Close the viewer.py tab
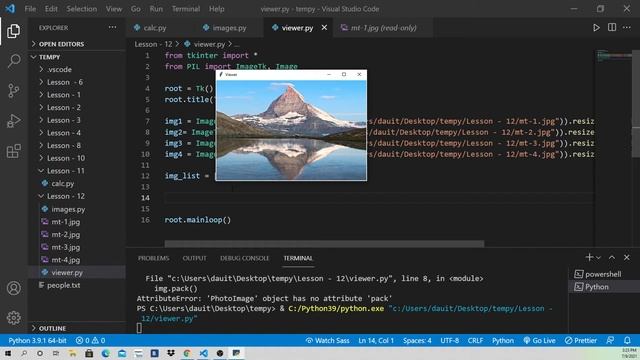640x360 pixels. 324,27
